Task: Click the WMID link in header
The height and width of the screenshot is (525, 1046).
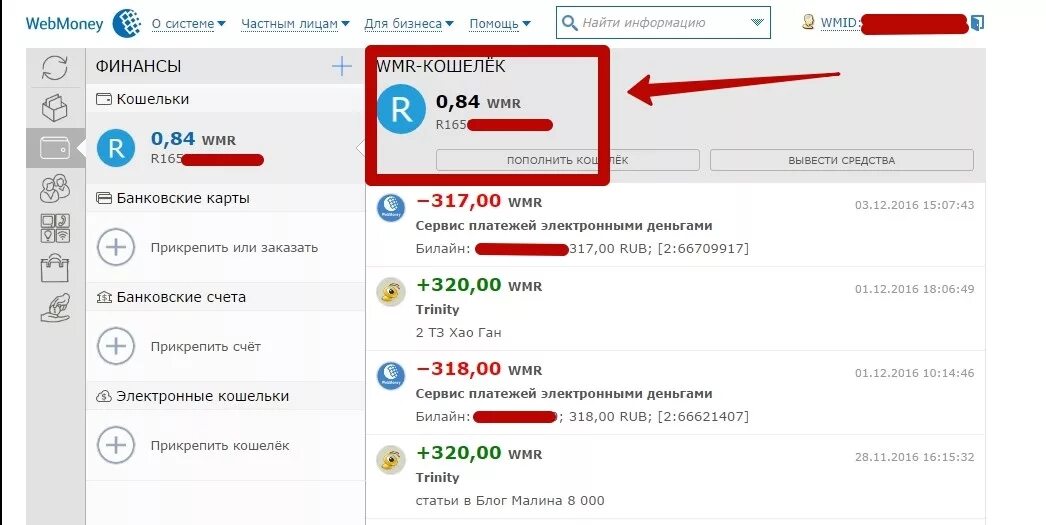Action: point(839,23)
